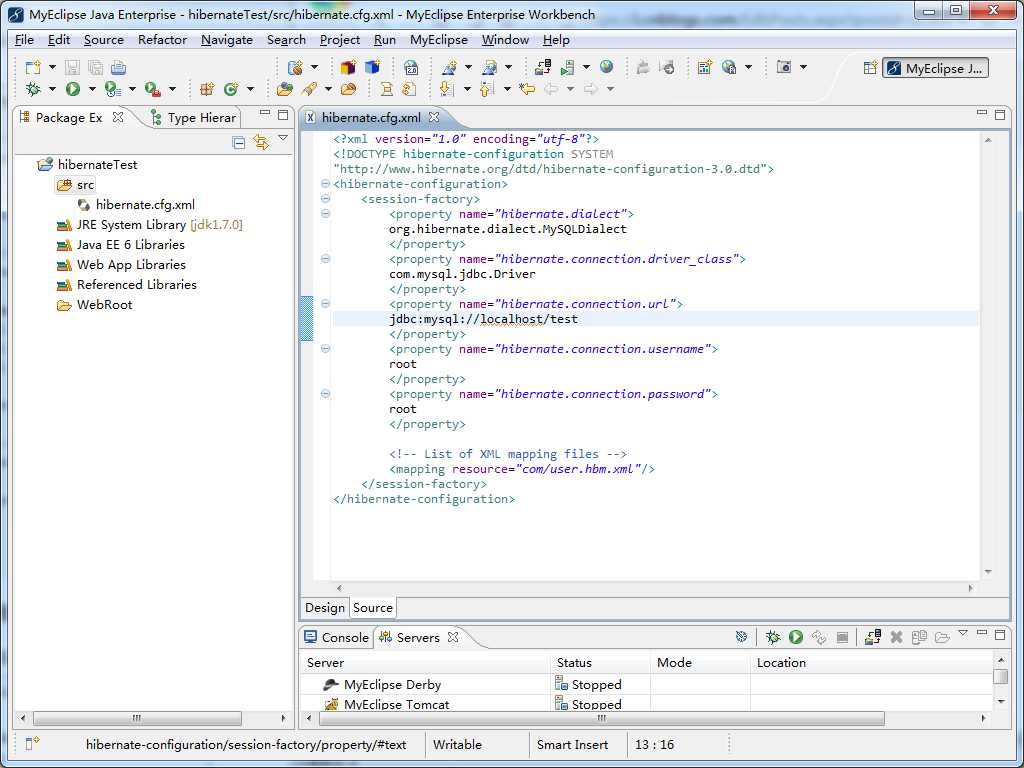Viewport: 1024px width, 768px height.
Task: Click the purple and yellow cube icon
Action: [348, 67]
